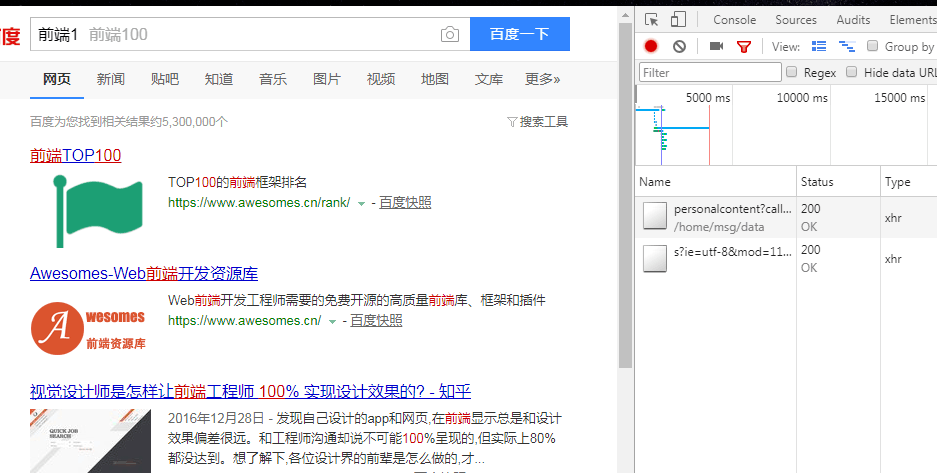The image size is (937, 473).
Task: Switch to the Audits tab
Action: tap(853, 20)
